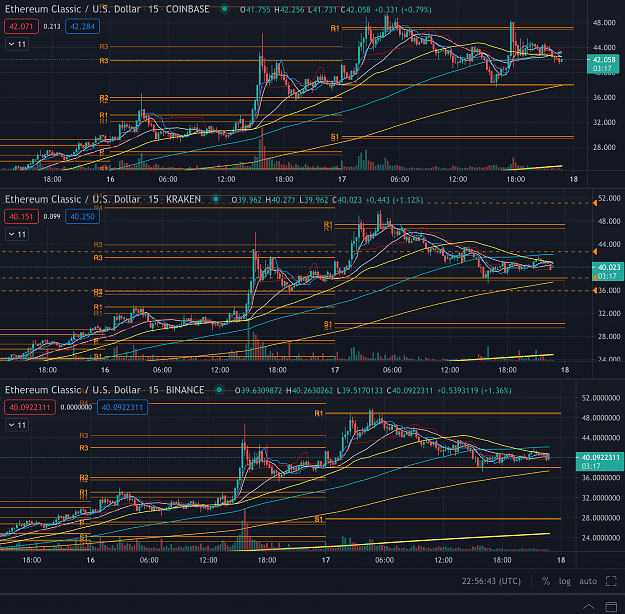Viewport: 625px width, 614px height.
Task: Click 24.0000000 price level on BINANCE axis
Action: coord(601,538)
